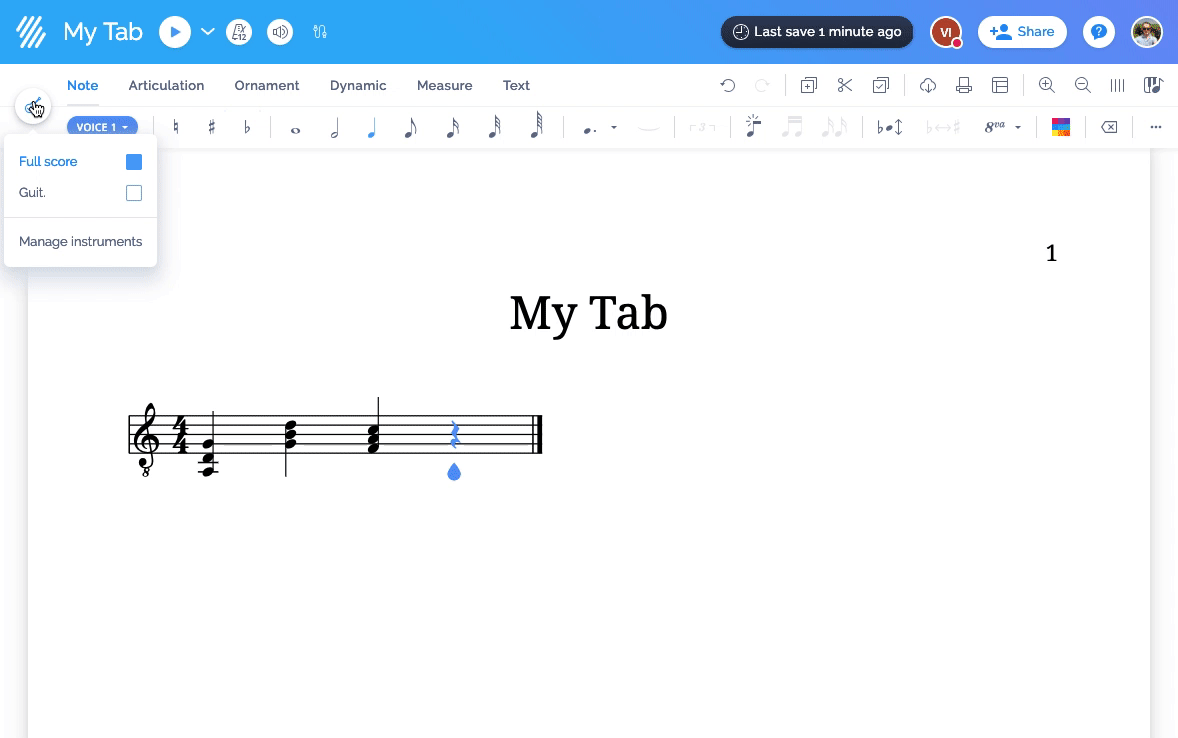Click the Share button
This screenshot has height=738, width=1178.
1022,31
